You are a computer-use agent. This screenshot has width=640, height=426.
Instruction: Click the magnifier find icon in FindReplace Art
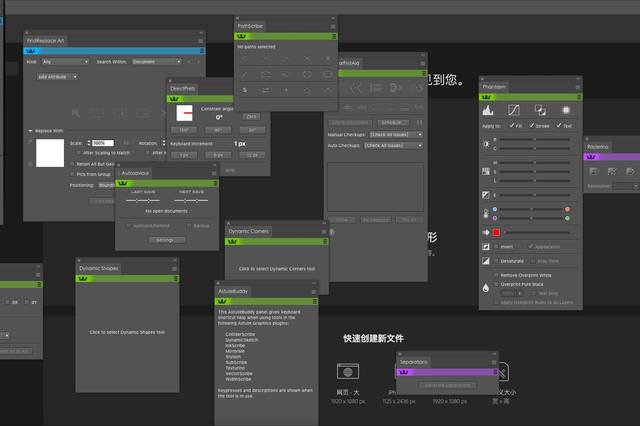point(76,113)
